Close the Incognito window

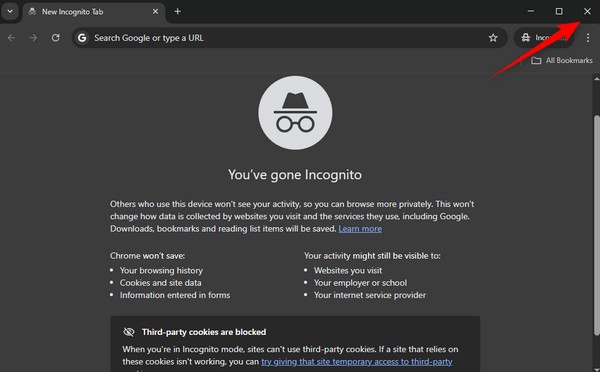tap(587, 11)
